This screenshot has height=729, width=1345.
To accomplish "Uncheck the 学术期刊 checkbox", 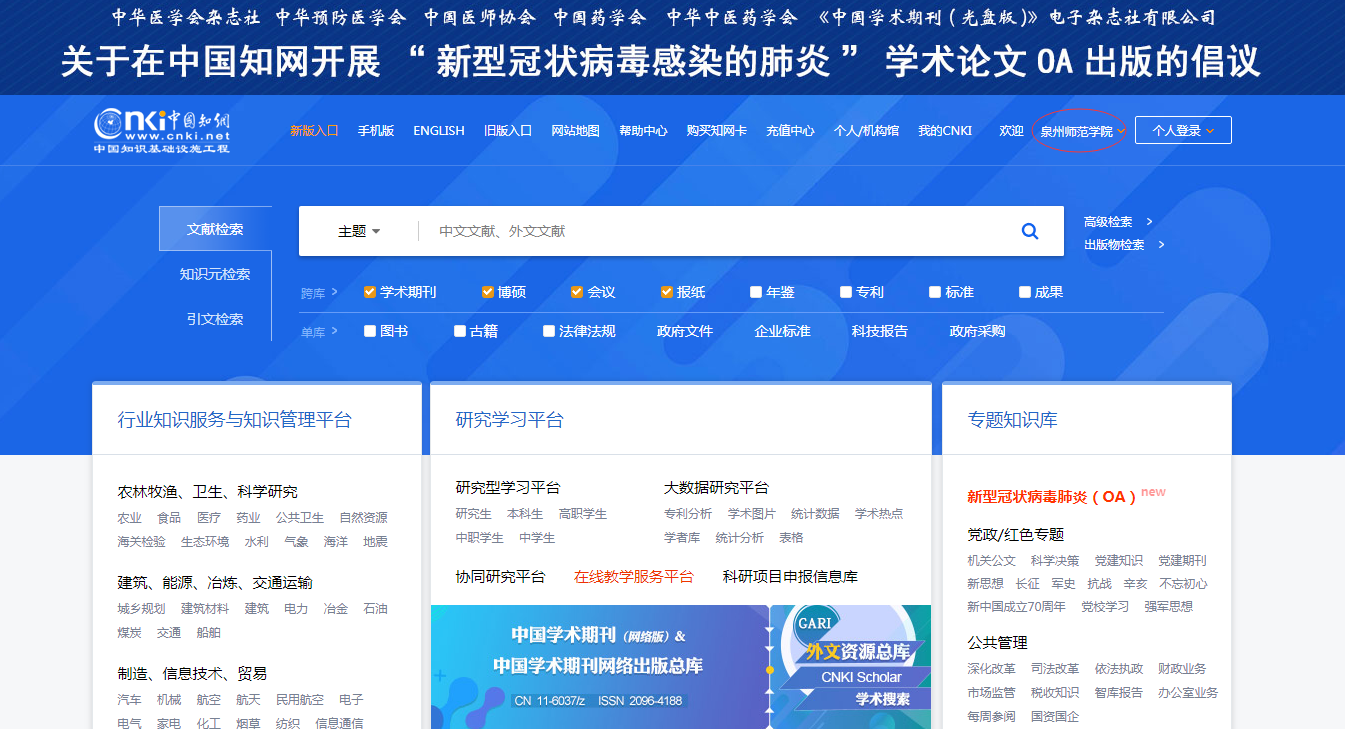I will tap(370, 292).
